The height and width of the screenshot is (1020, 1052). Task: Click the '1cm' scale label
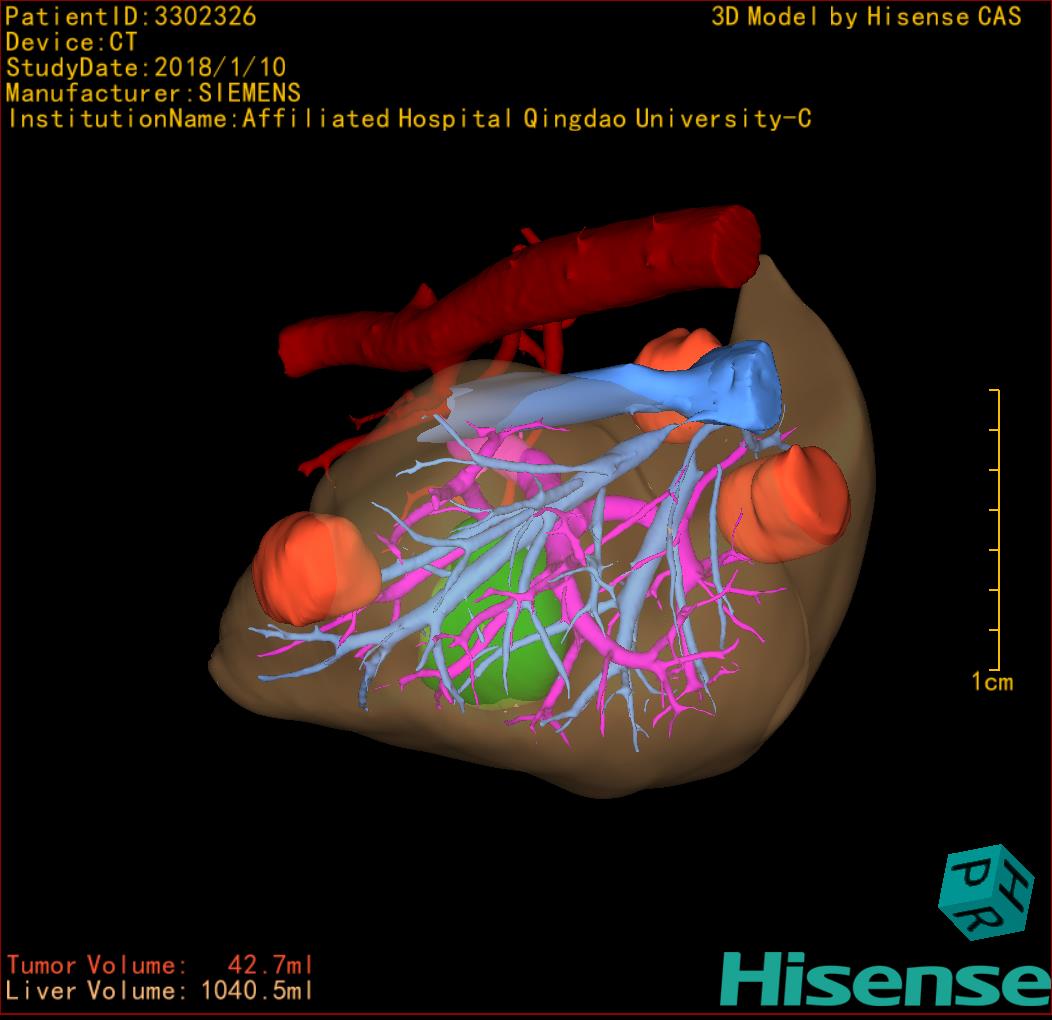point(992,682)
